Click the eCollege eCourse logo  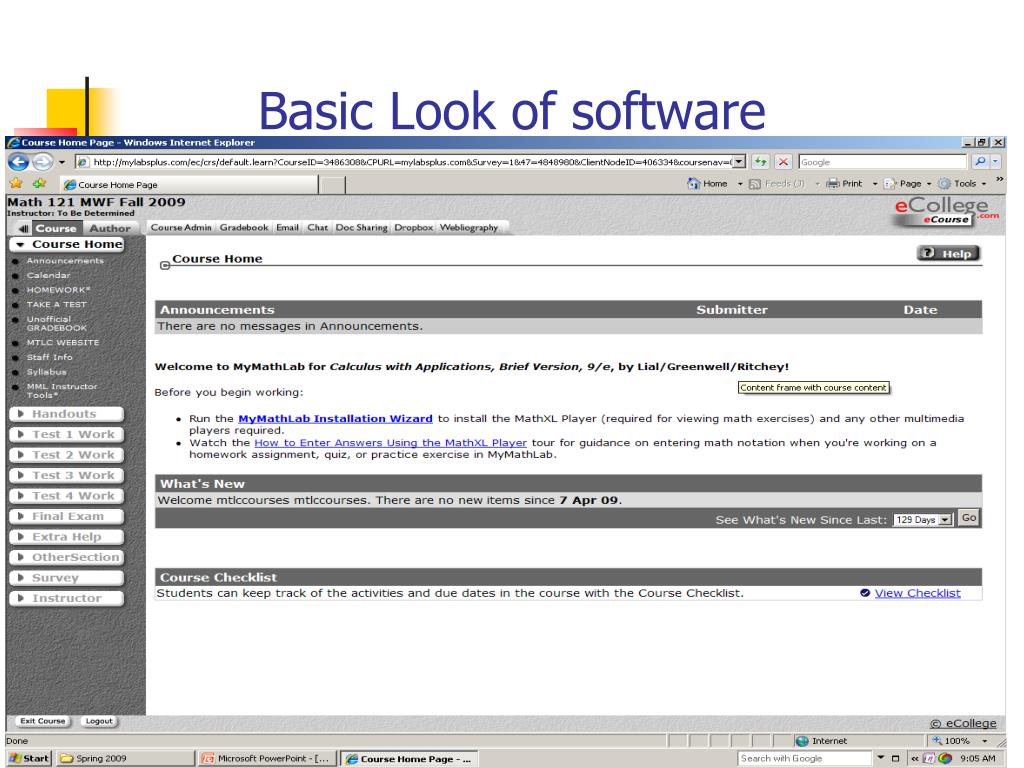click(x=946, y=212)
